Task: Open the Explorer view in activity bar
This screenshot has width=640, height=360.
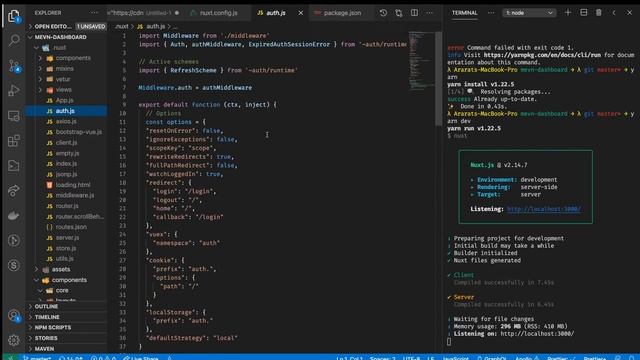Action: 14,16
